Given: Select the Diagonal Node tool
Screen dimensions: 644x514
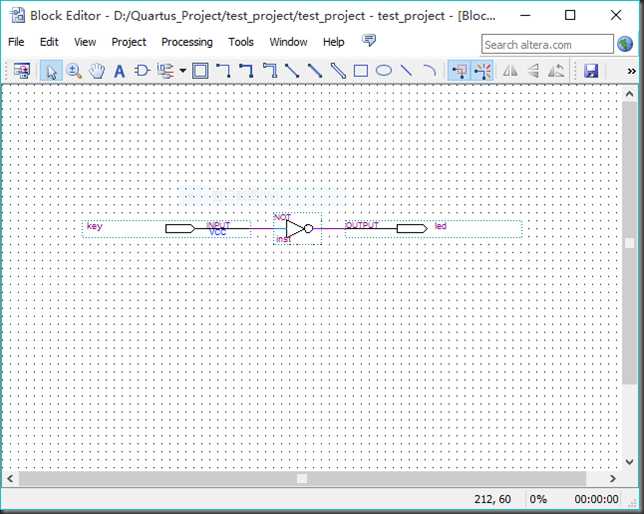Looking at the screenshot, I should tap(292, 71).
